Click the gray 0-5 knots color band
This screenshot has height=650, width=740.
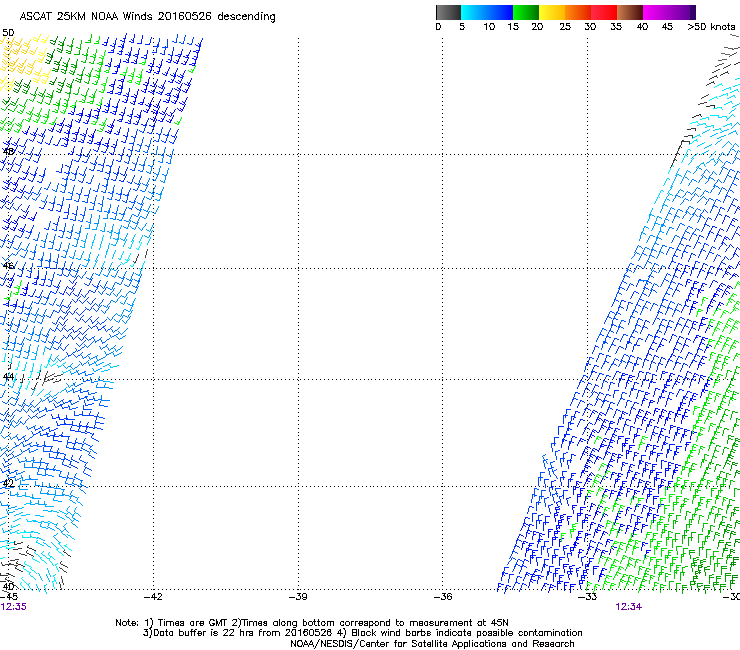[x=448, y=12]
